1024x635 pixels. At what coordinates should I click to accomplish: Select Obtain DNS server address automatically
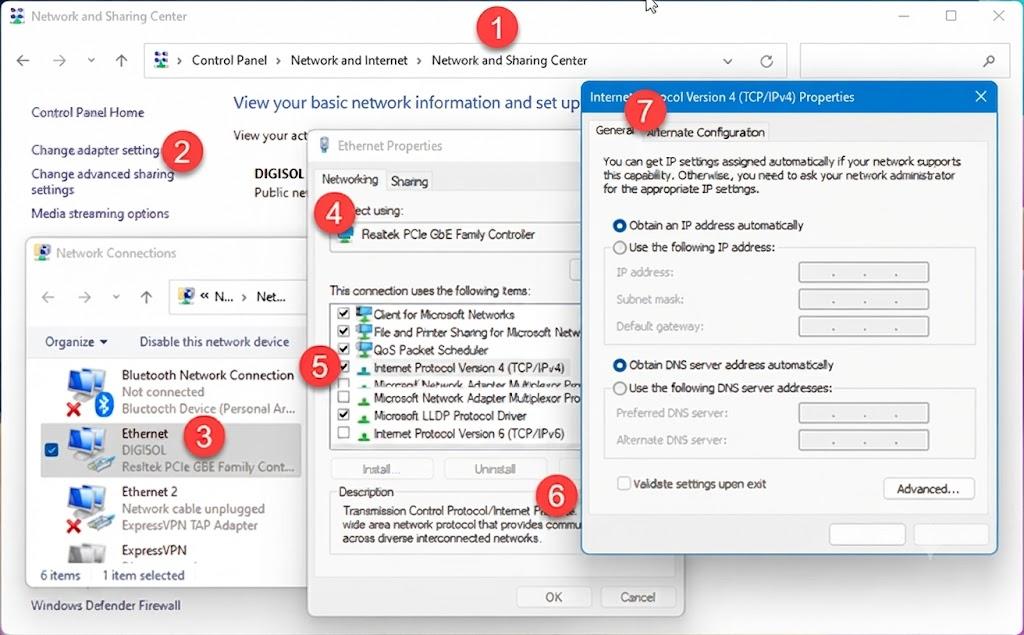[x=723, y=365]
